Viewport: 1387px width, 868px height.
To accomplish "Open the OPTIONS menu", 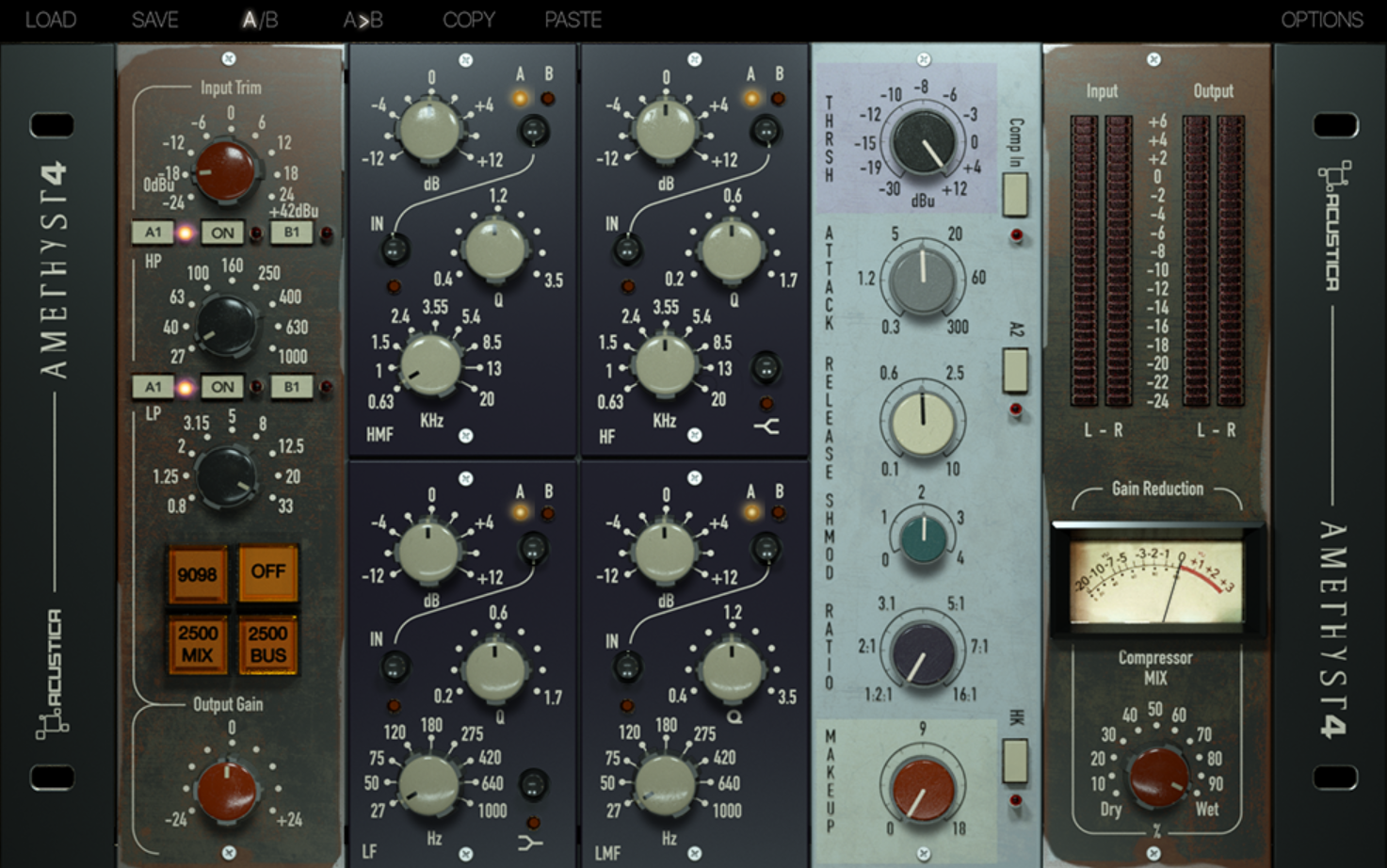I will [x=1321, y=20].
